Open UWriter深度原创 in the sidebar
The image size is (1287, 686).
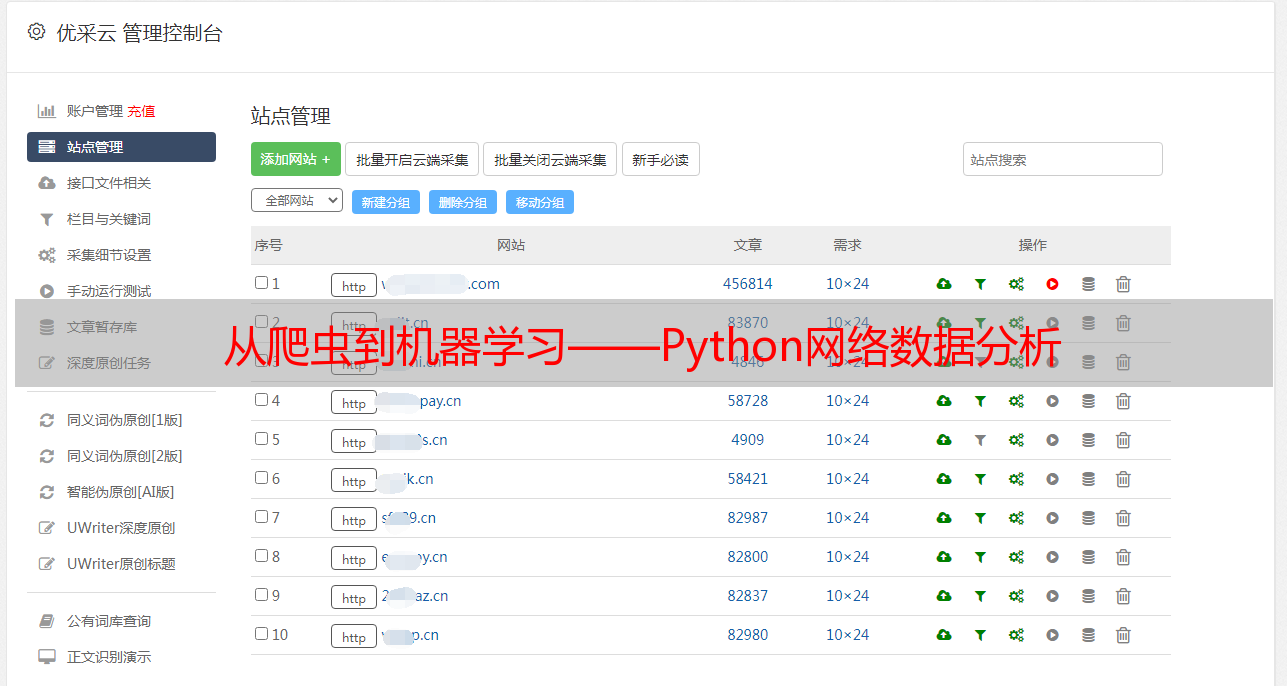[x=121, y=528]
